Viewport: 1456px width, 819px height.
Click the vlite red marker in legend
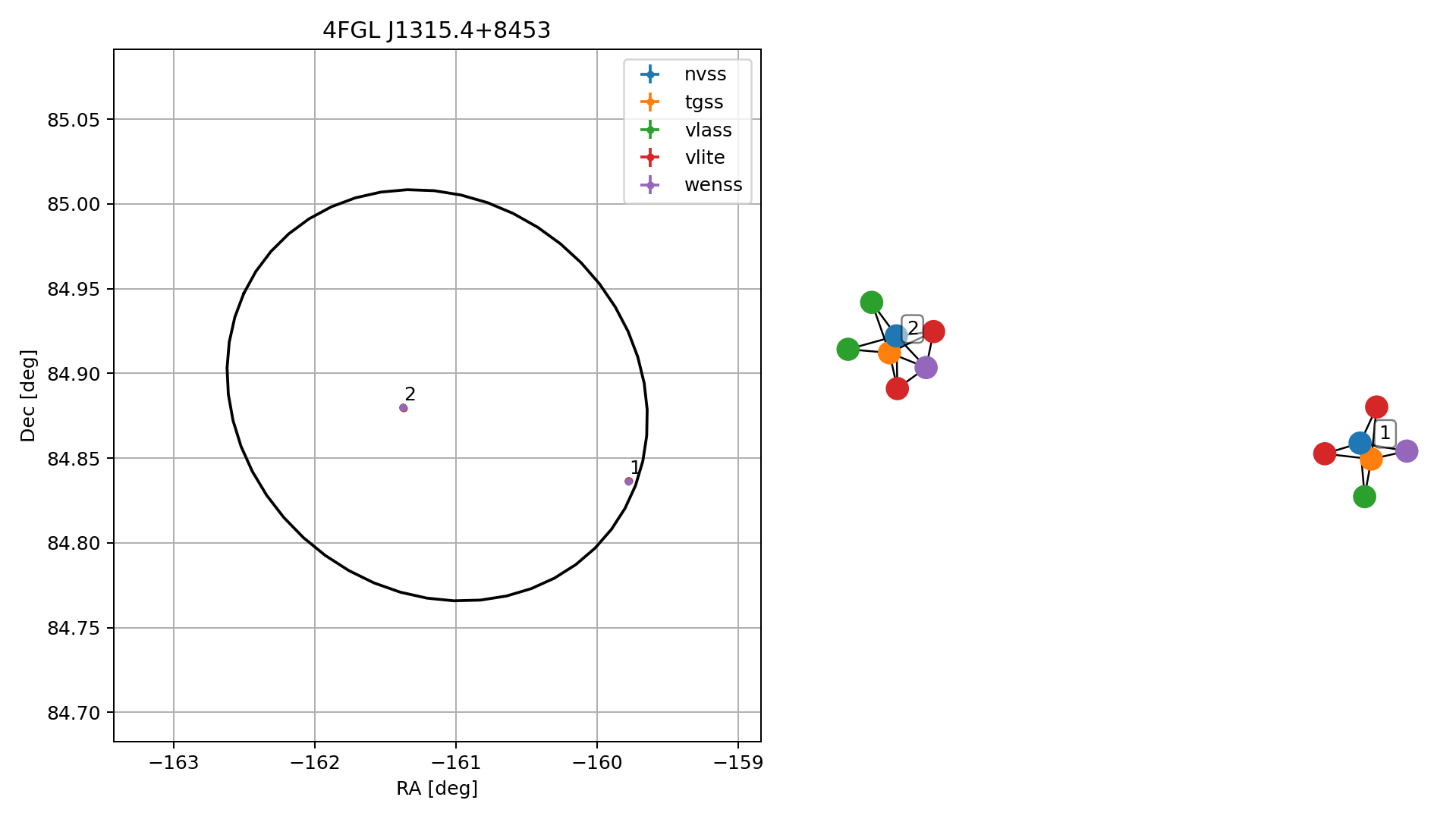point(650,158)
